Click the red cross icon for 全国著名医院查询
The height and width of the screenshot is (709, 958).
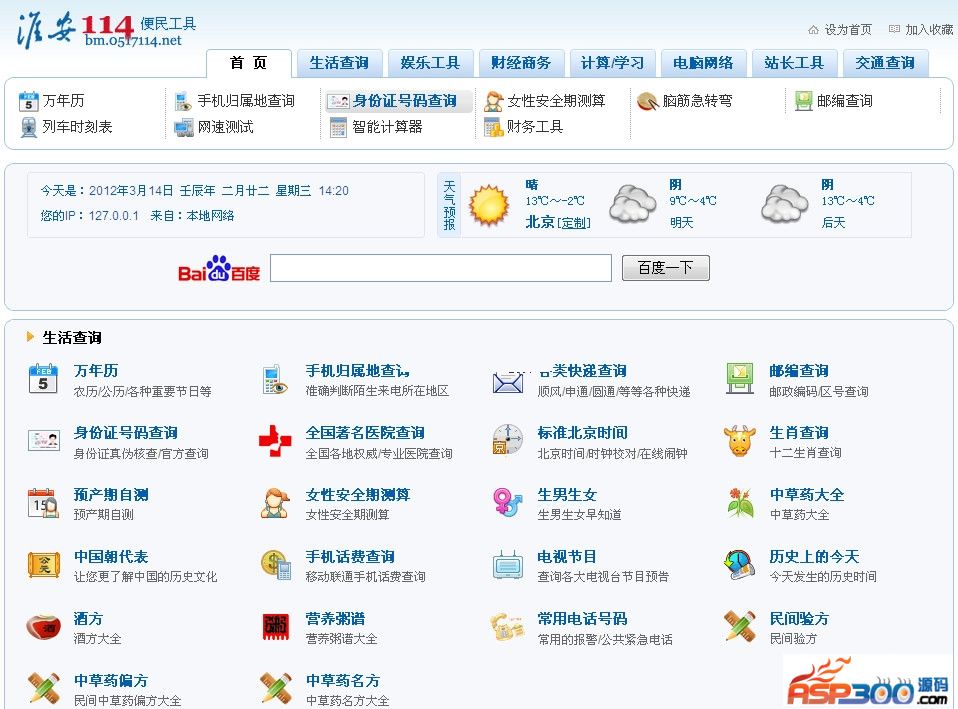[x=275, y=441]
